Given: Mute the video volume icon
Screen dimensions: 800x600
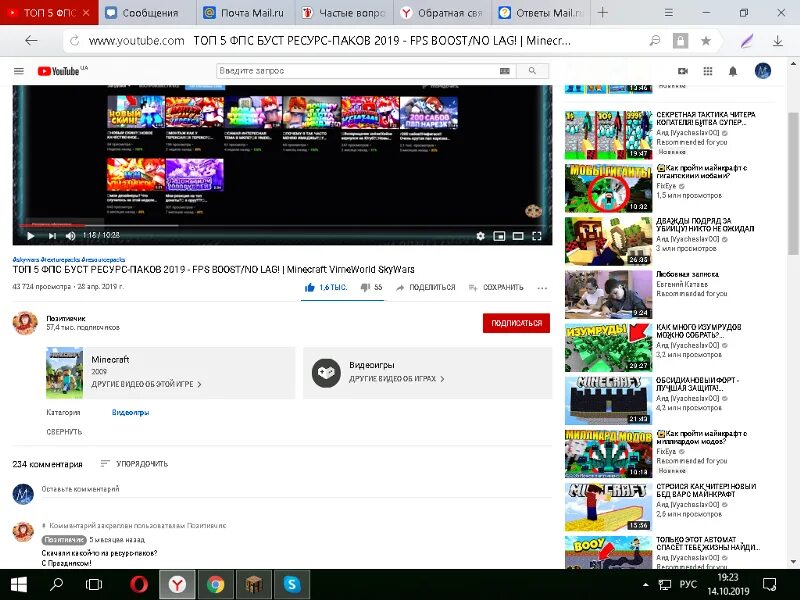Looking at the screenshot, I should pyautogui.click(x=71, y=236).
